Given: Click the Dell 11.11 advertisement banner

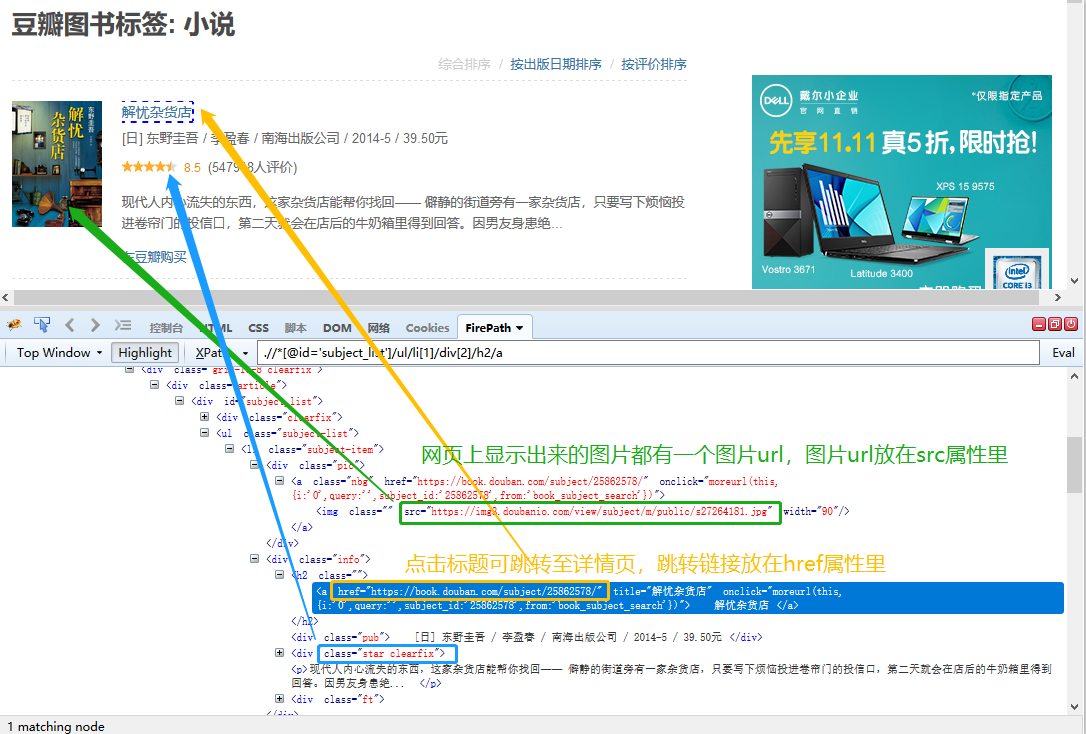Looking at the screenshot, I should point(902,181).
